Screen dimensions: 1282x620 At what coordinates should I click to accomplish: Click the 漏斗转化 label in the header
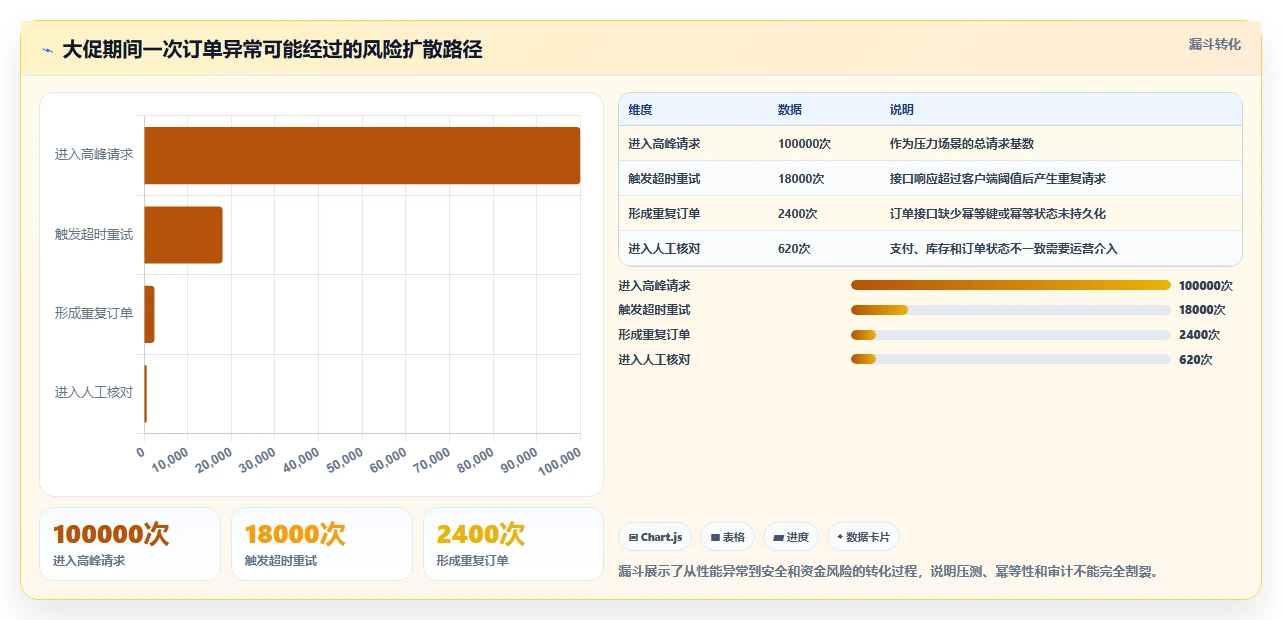(1214, 44)
